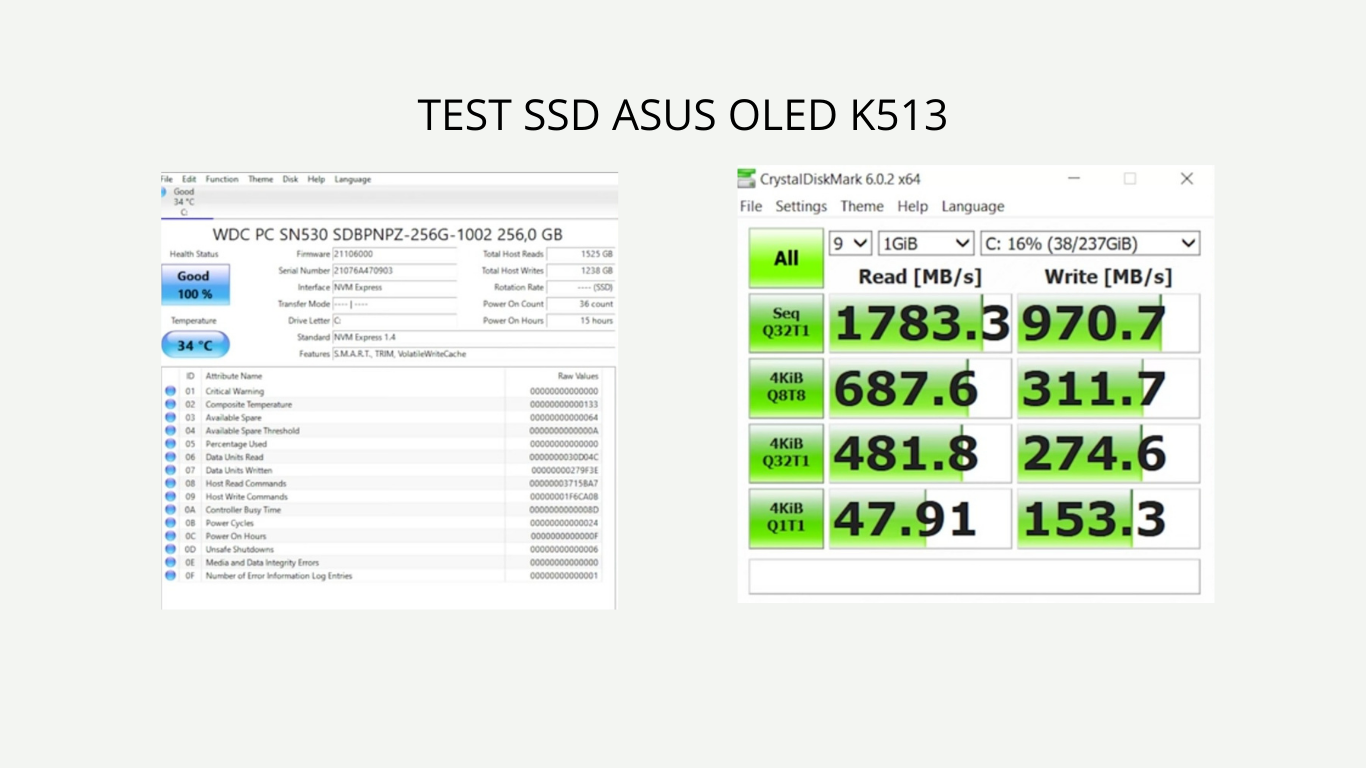Click the Firmware field 21106000
1366x768 pixels.
(394, 254)
